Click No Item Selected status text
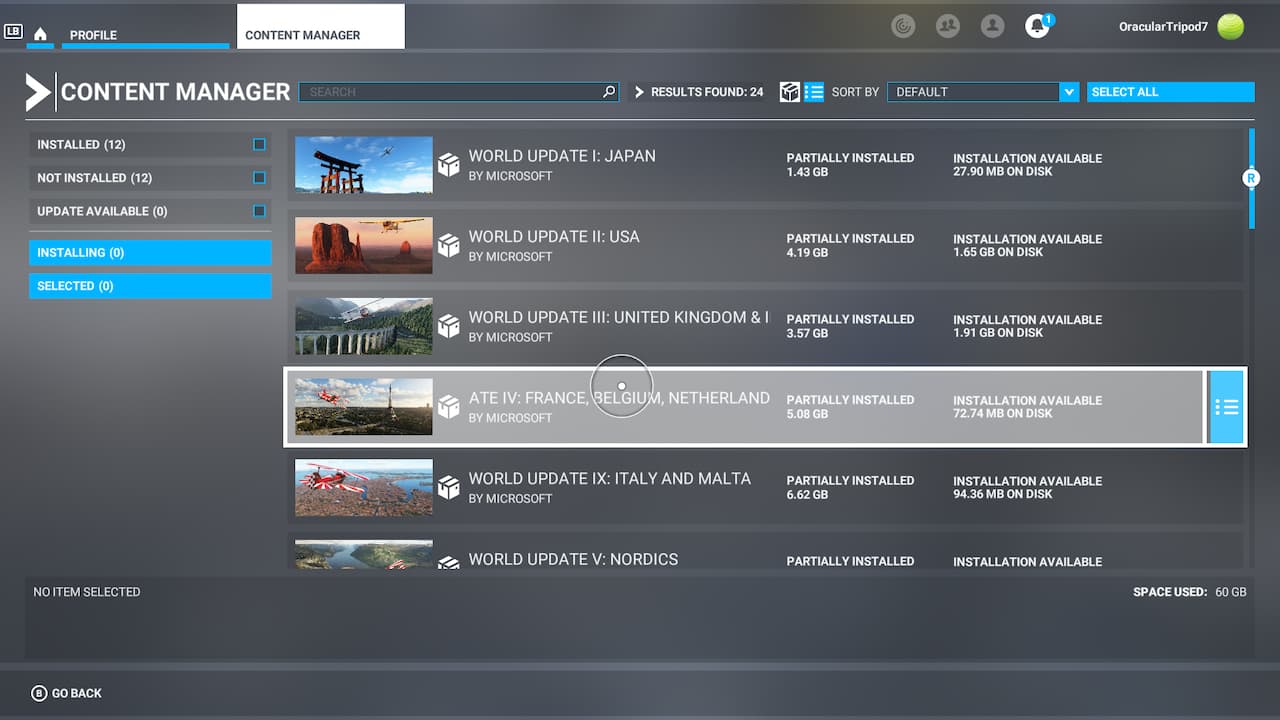Image resolution: width=1280 pixels, height=720 pixels. 87,592
